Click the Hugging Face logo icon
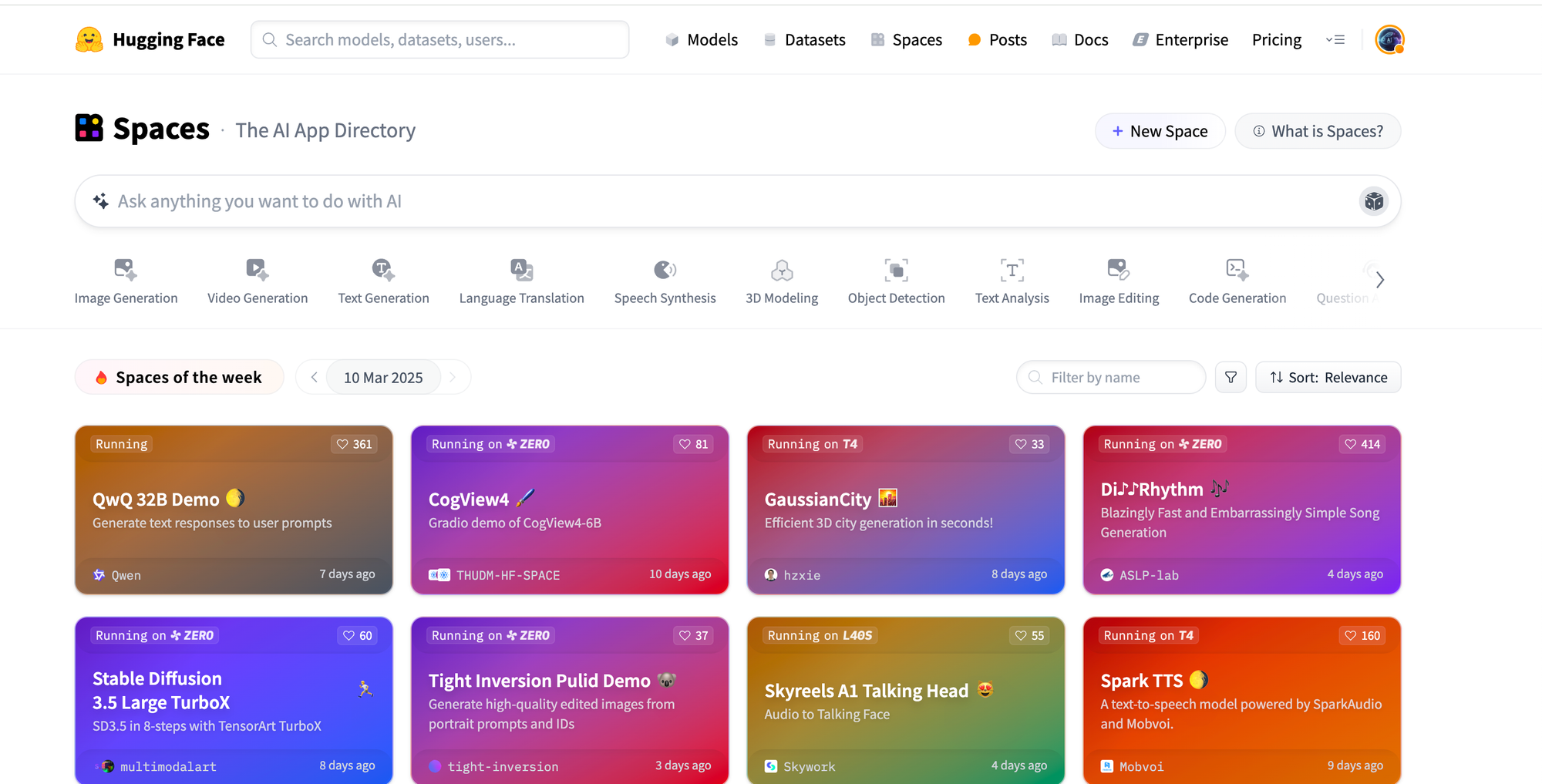1542x784 pixels. (x=89, y=39)
